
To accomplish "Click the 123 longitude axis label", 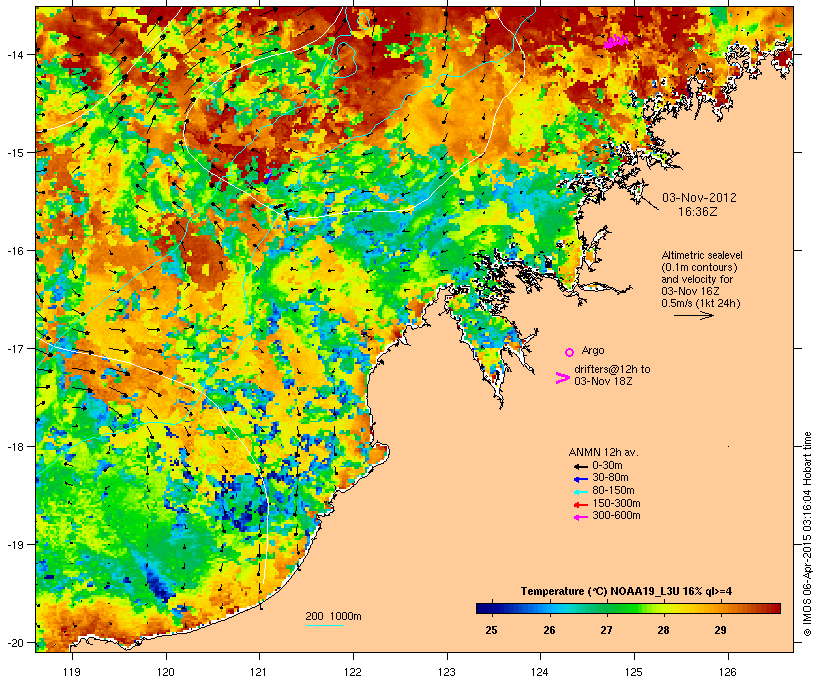I will 447,672.
